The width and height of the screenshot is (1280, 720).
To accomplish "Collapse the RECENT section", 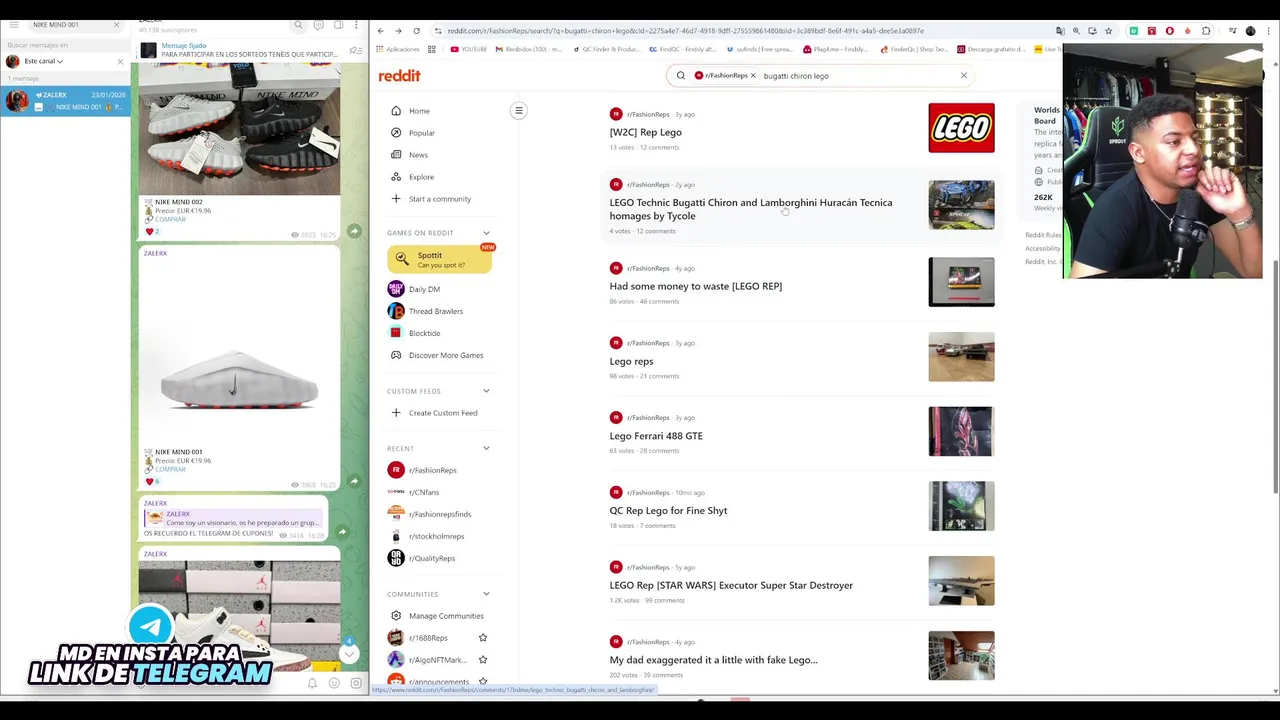I will [486, 448].
